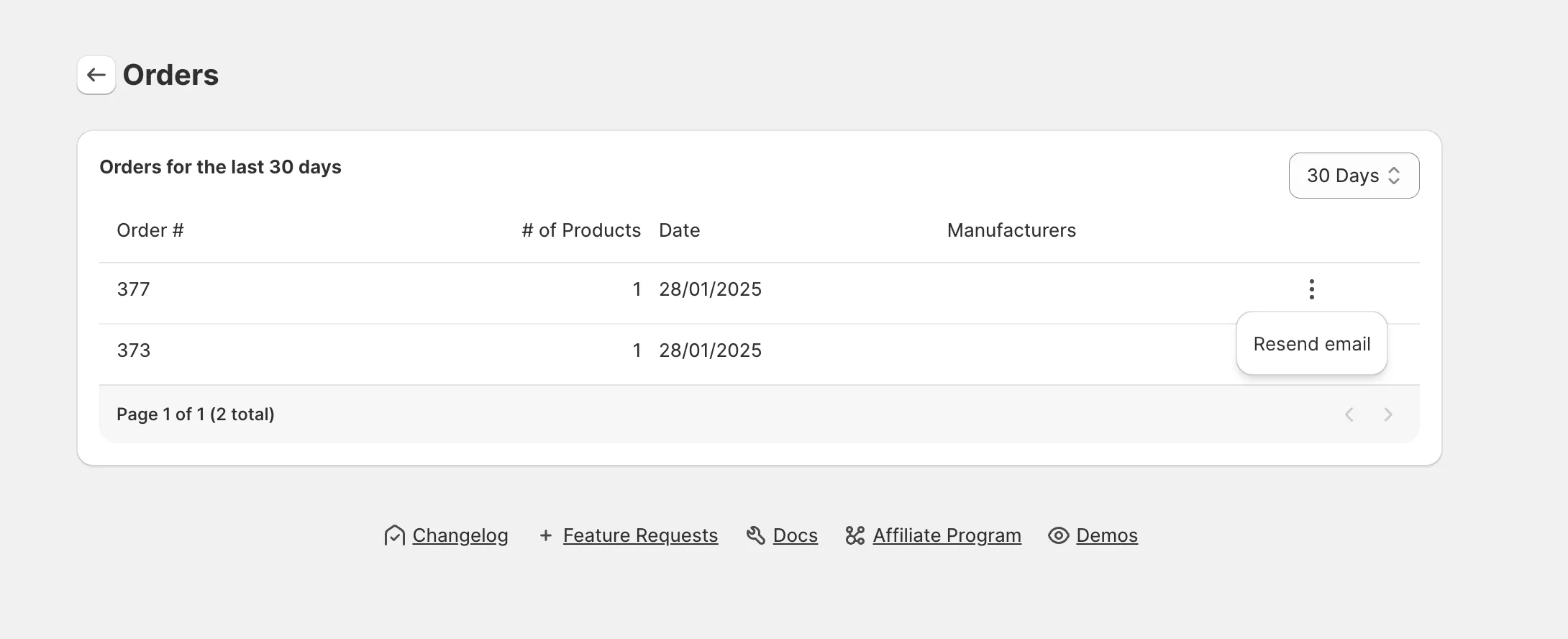This screenshot has width=1568, height=639.
Task: Open the 30 Days time range dropdown
Action: 1354,175
